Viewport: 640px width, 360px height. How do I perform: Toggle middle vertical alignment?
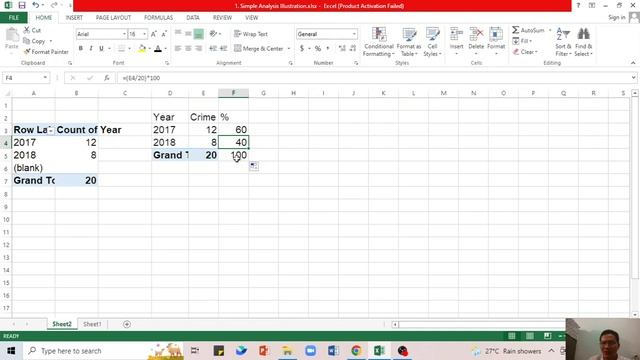coord(188,34)
